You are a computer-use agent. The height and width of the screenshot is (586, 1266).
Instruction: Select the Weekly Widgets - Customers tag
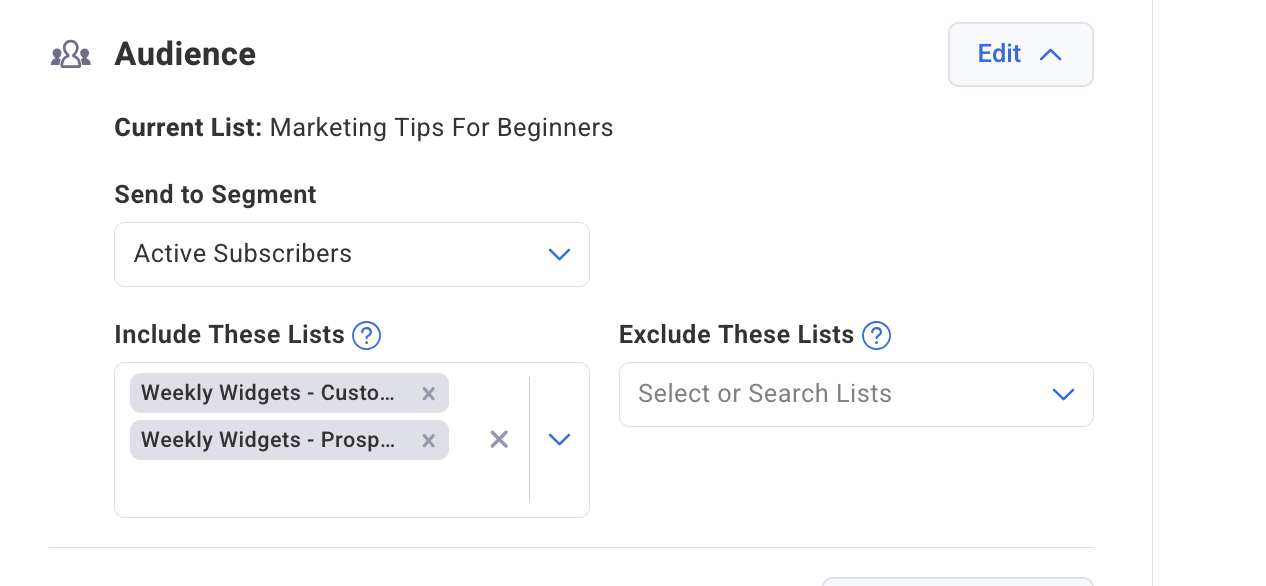tap(270, 393)
